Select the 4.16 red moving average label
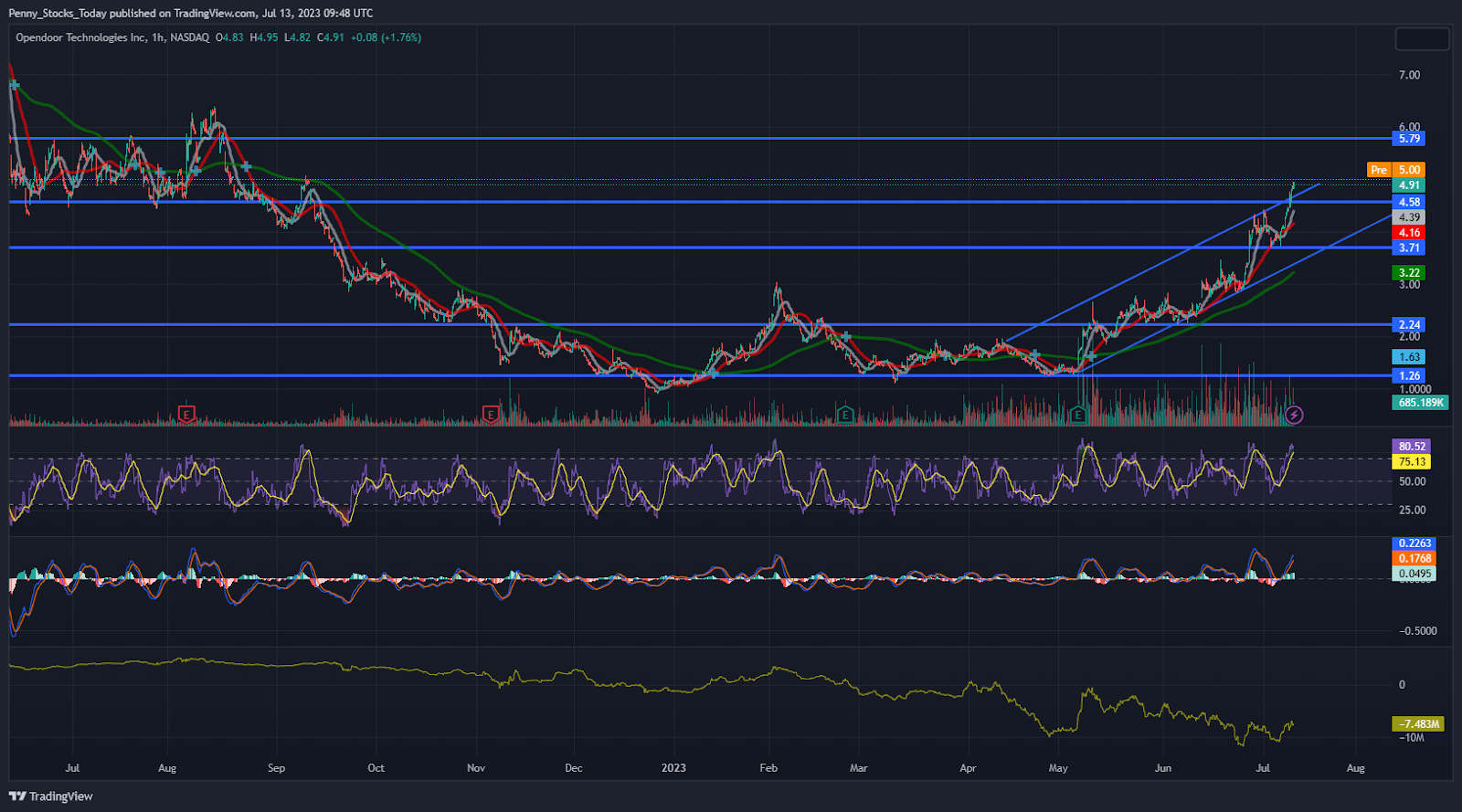 (x=1409, y=233)
